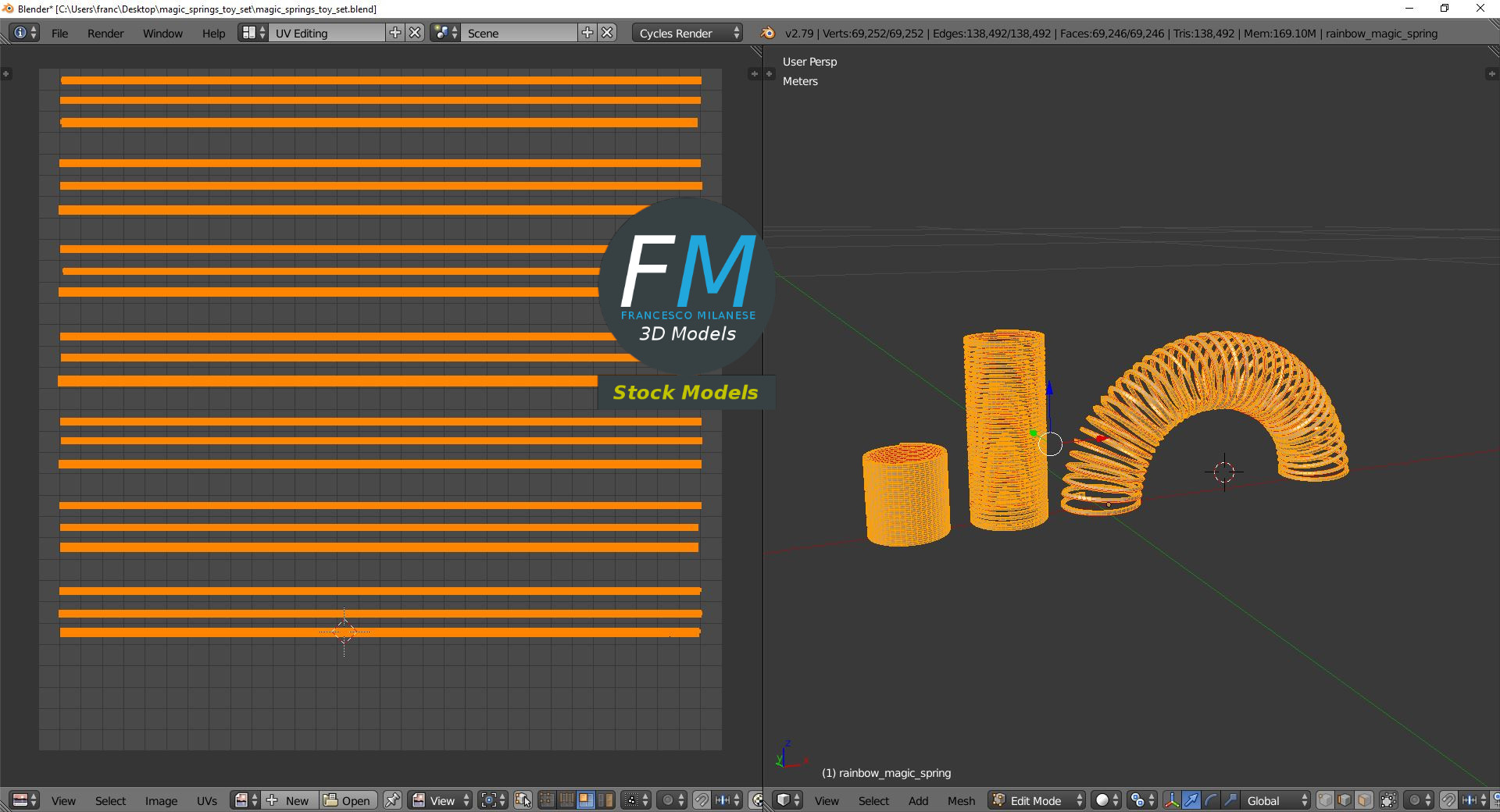Add a new scene
Screen dimensions: 1500x812
point(587,33)
